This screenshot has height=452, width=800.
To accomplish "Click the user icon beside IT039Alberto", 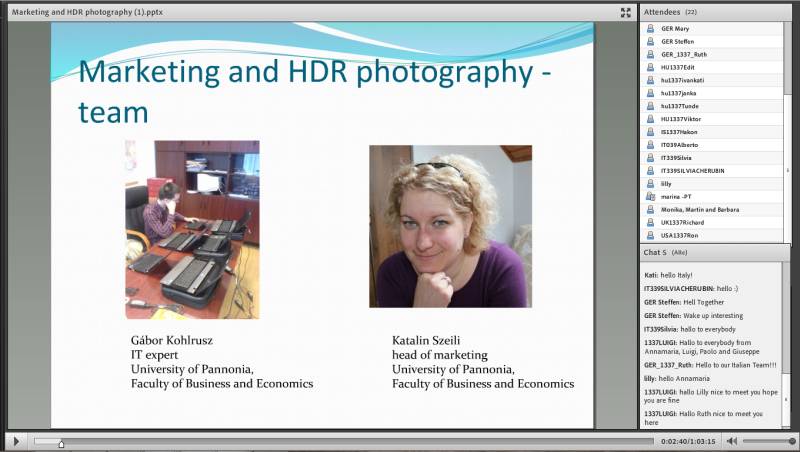I will pos(651,145).
